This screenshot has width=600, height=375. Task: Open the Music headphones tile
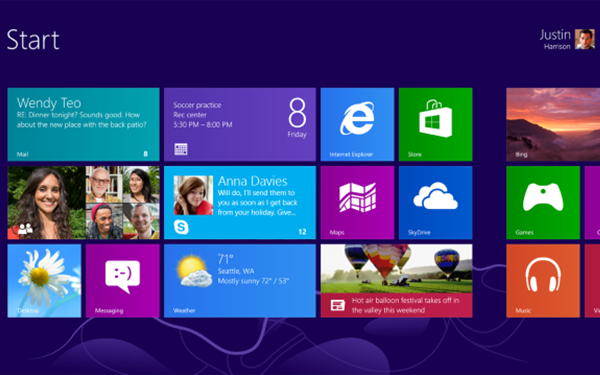point(543,281)
